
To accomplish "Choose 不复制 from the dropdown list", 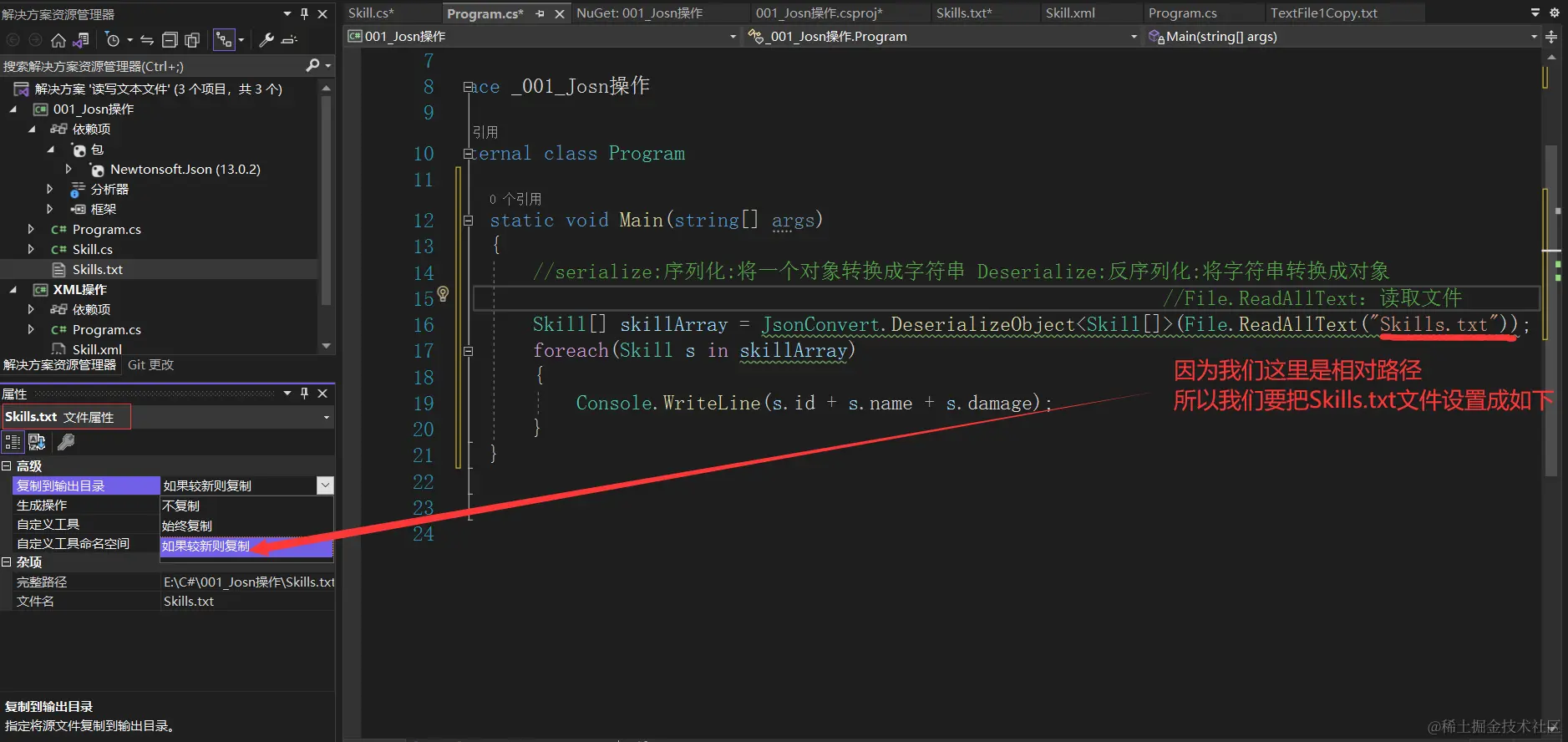I will [246, 506].
